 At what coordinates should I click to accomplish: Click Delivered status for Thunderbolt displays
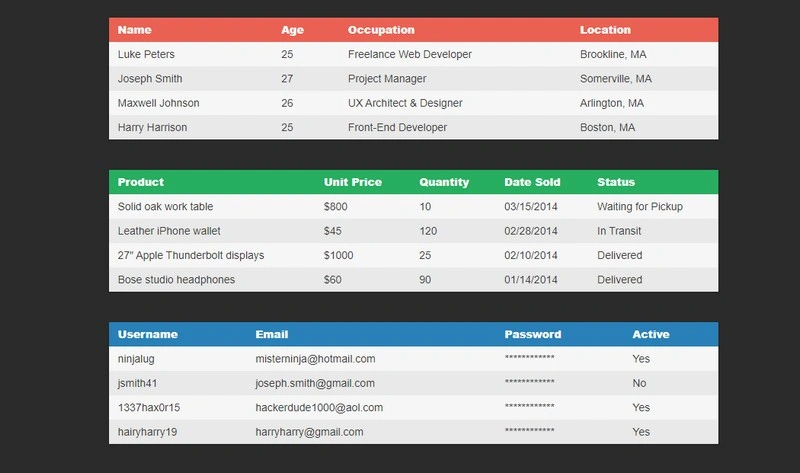[619, 255]
